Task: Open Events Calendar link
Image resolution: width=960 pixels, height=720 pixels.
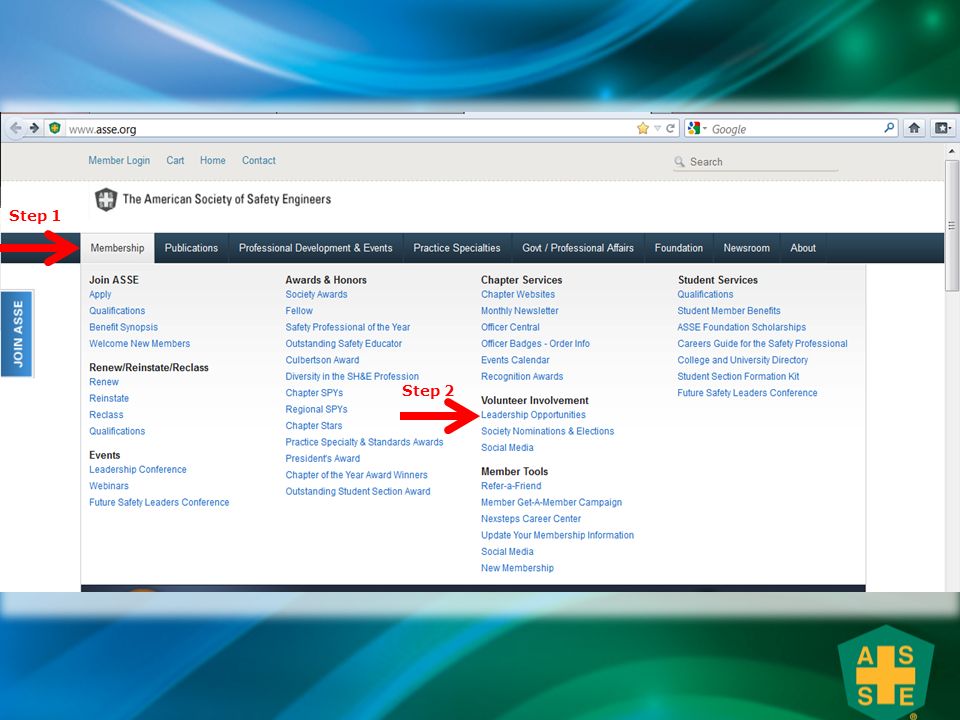Action: click(516, 360)
